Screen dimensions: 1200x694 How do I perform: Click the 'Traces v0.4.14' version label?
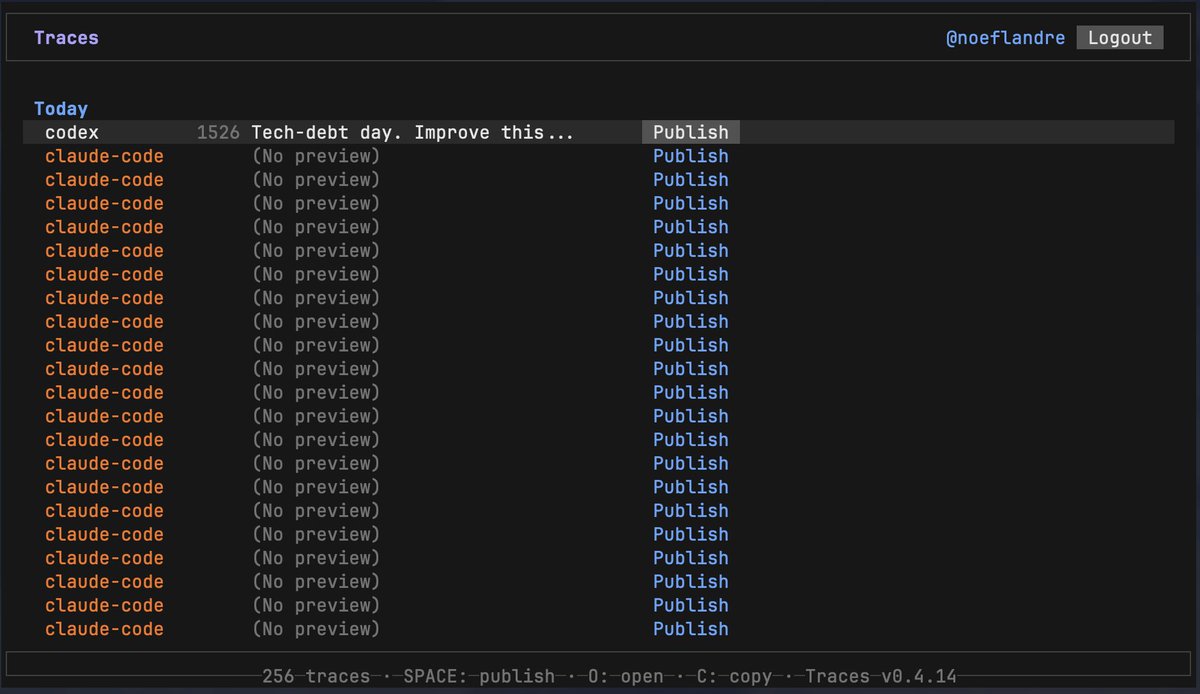click(x=881, y=676)
